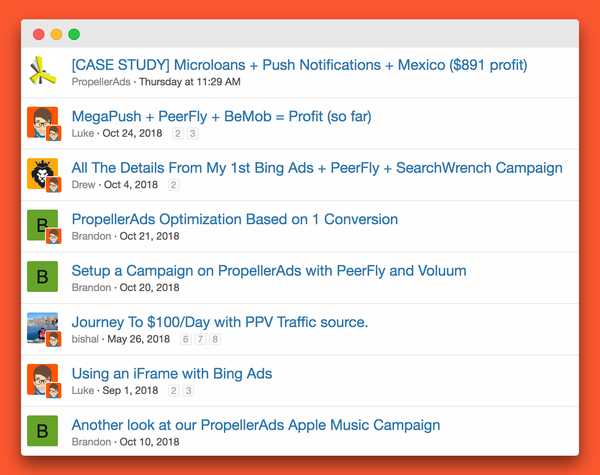Open Using an iFrame with Bing Ads
Viewport: 600px width, 475px height.
[171, 374]
